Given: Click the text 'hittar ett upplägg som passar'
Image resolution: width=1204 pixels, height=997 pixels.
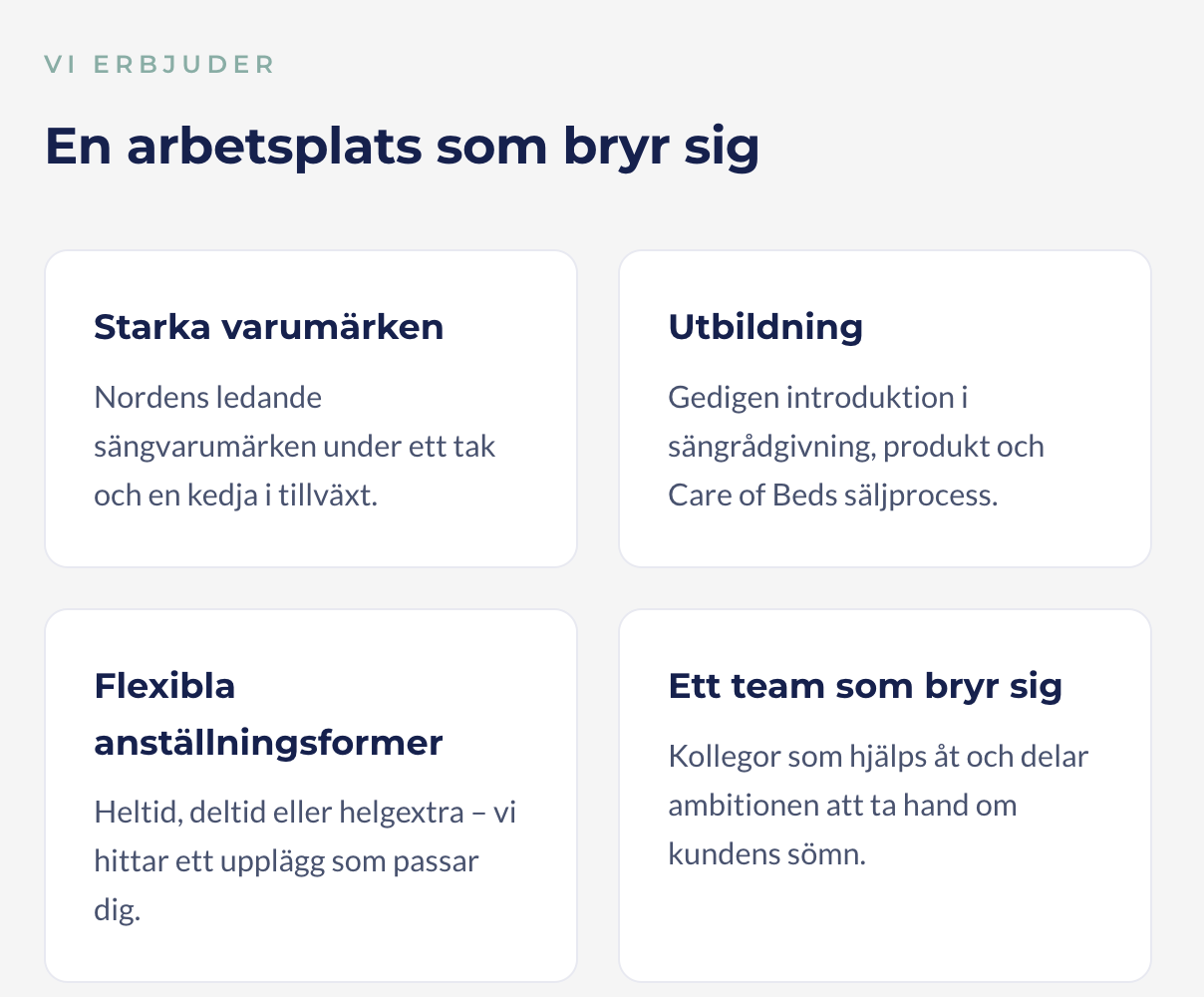Looking at the screenshot, I should coord(286,860).
